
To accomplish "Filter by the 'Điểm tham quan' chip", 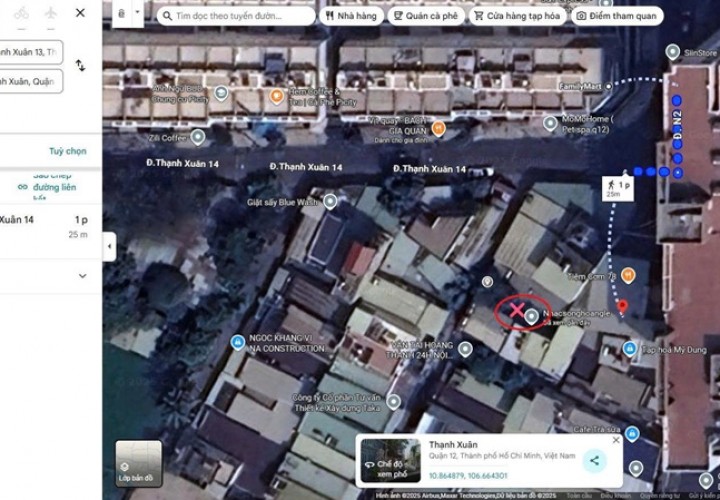I will (617, 16).
